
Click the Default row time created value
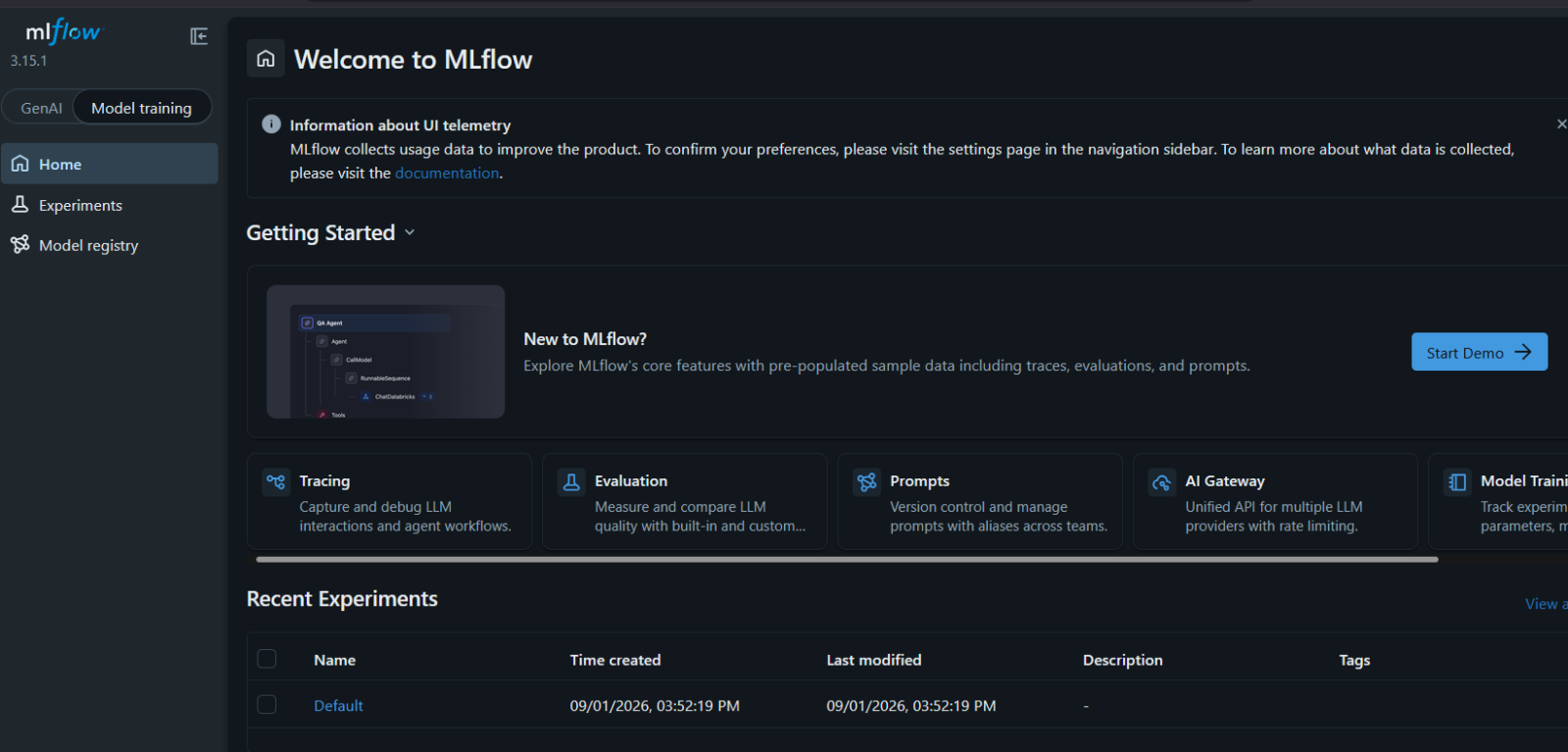pyautogui.click(x=655, y=706)
